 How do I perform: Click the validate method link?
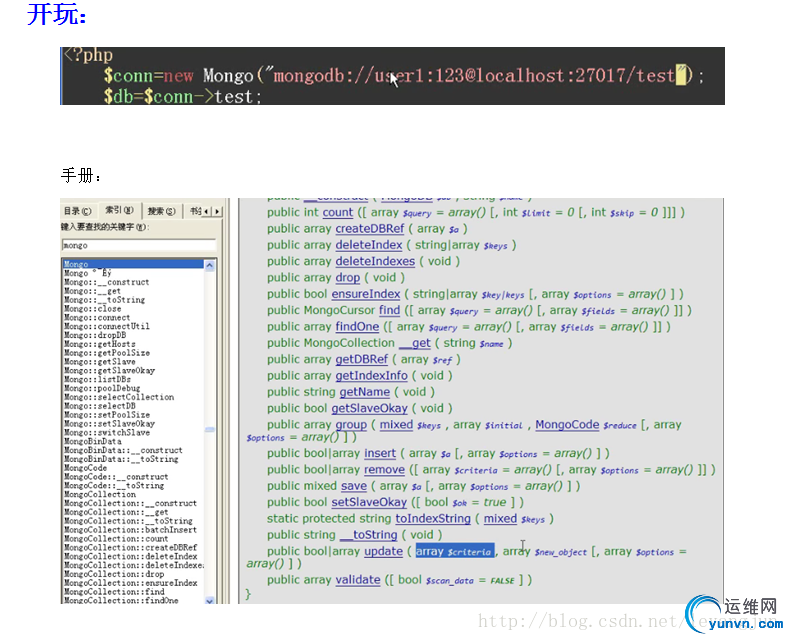coord(357,580)
